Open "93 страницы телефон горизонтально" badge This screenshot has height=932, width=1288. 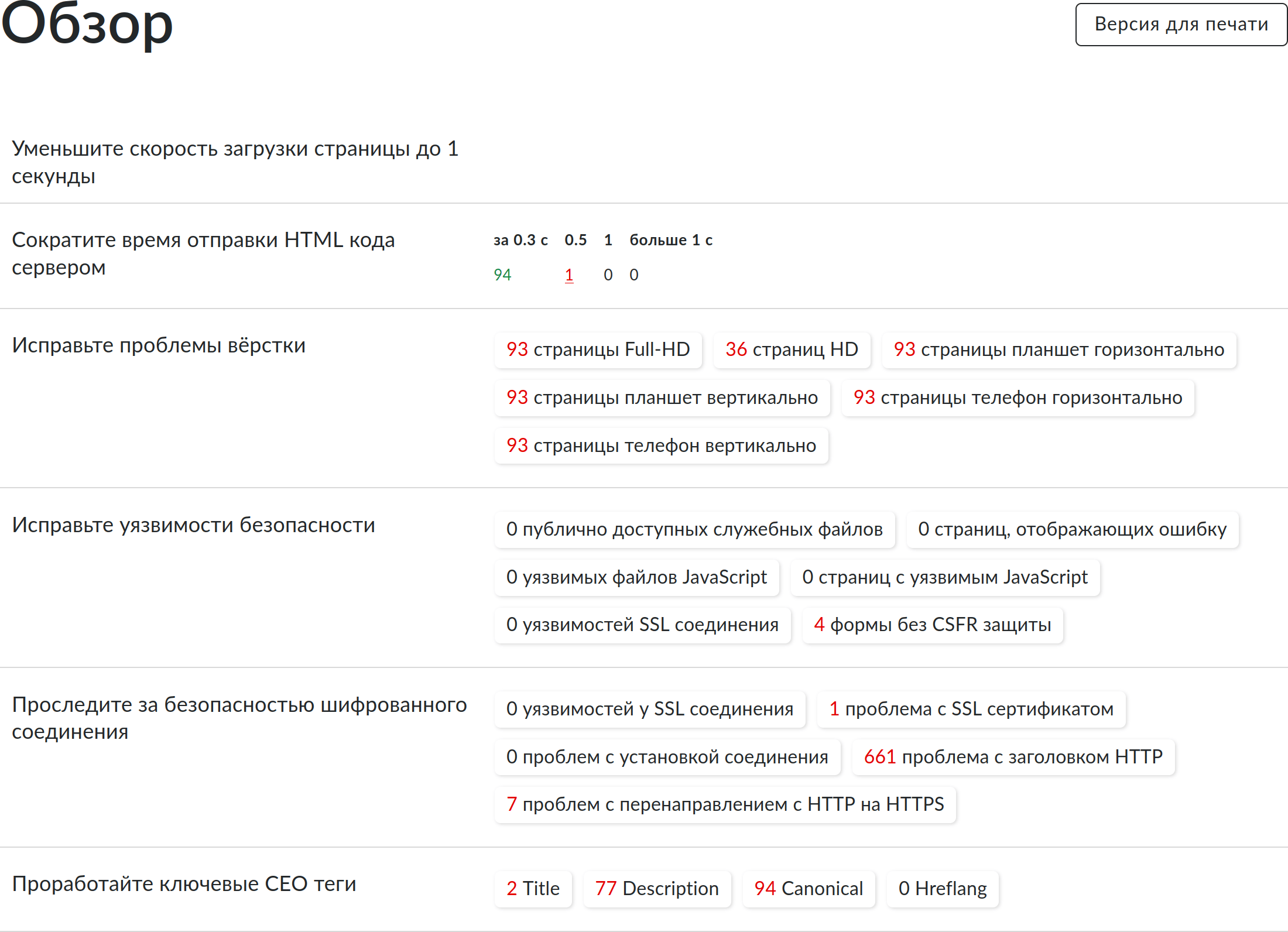pos(1018,398)
